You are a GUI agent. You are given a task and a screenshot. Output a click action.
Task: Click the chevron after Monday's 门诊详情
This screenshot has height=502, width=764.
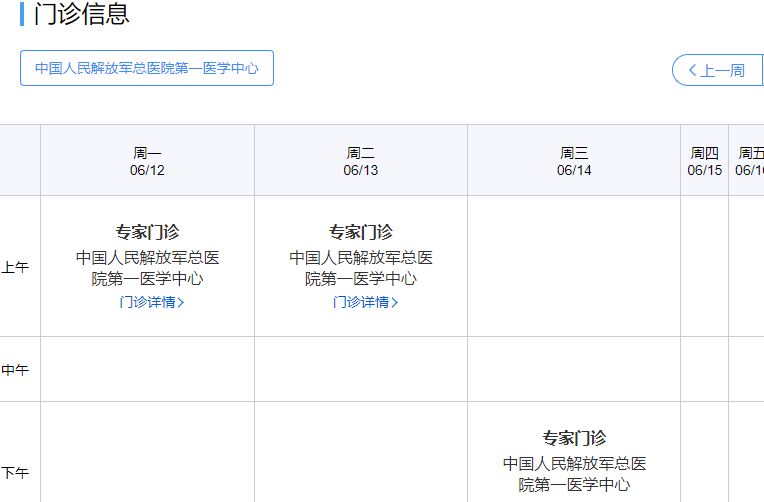click(x=181, y=303)
